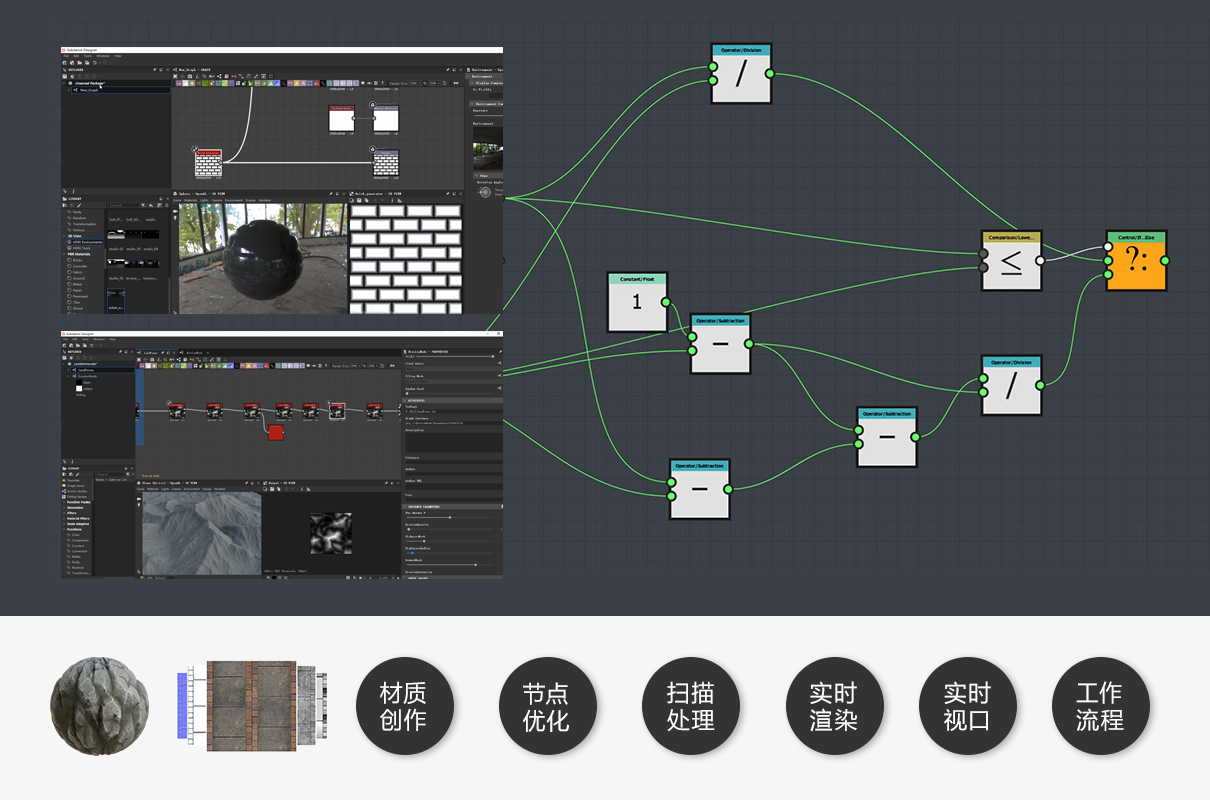
Task: Expand Filters category in bottom window library
Action: click(x=64, y=513)
